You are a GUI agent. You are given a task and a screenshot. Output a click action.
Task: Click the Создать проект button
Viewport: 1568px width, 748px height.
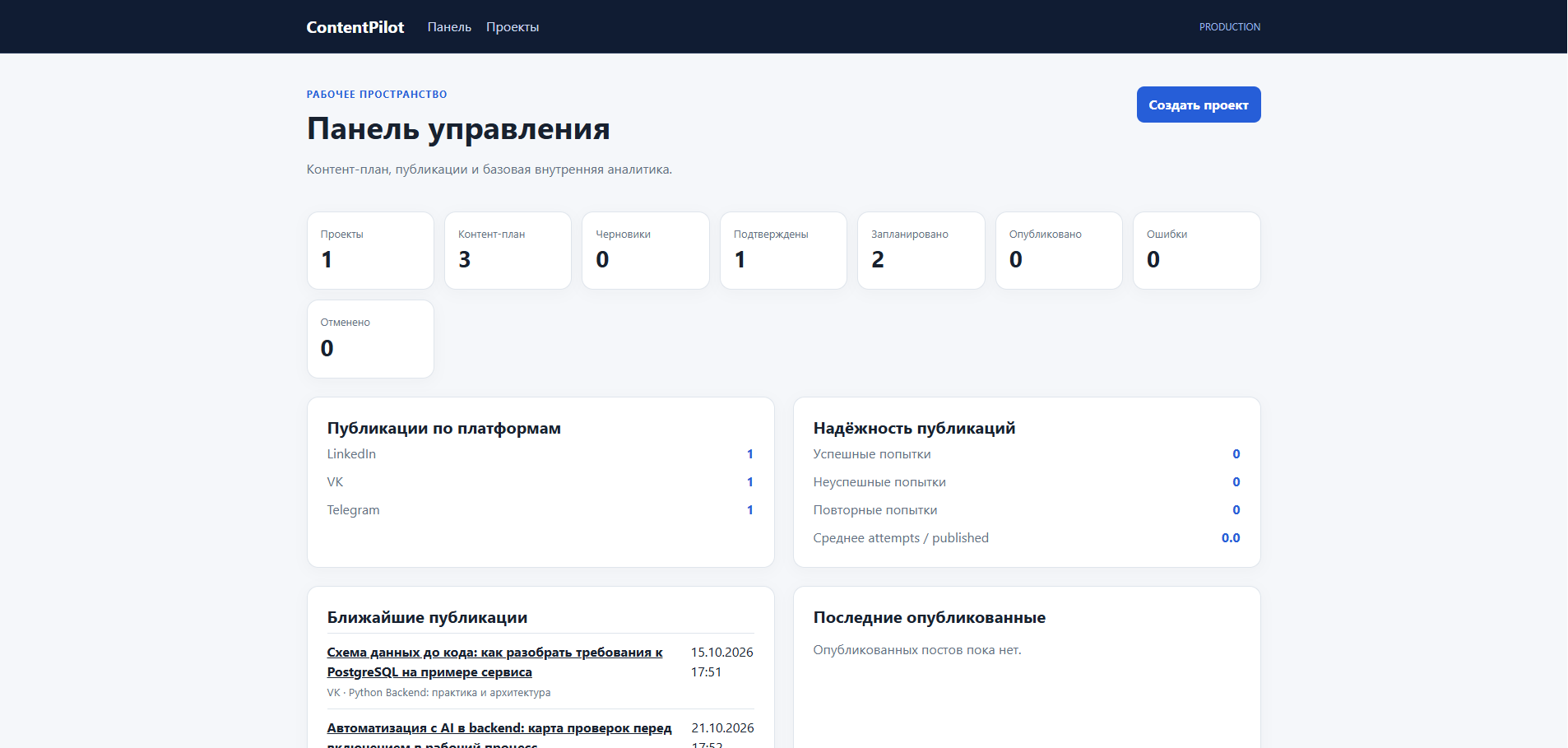click(x=1199, y=105)
